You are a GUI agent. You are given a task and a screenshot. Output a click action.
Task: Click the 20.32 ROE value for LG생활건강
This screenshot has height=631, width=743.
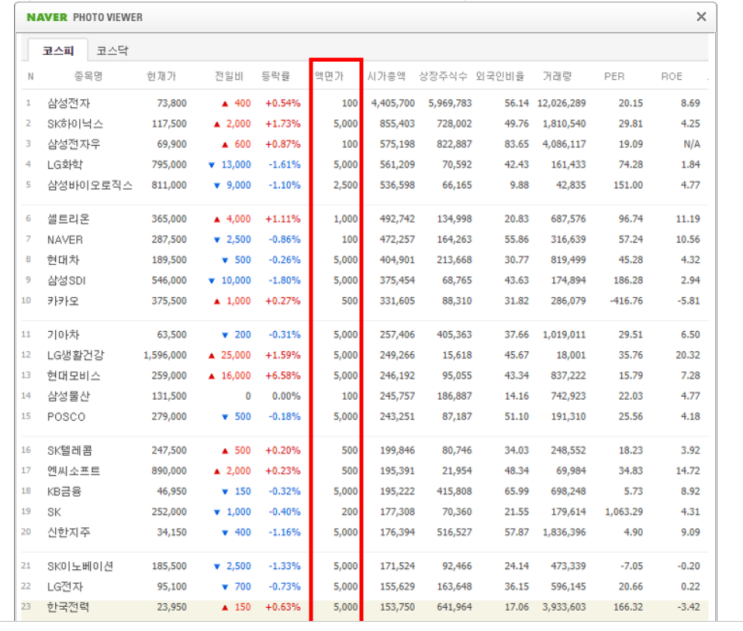point(688,355)
